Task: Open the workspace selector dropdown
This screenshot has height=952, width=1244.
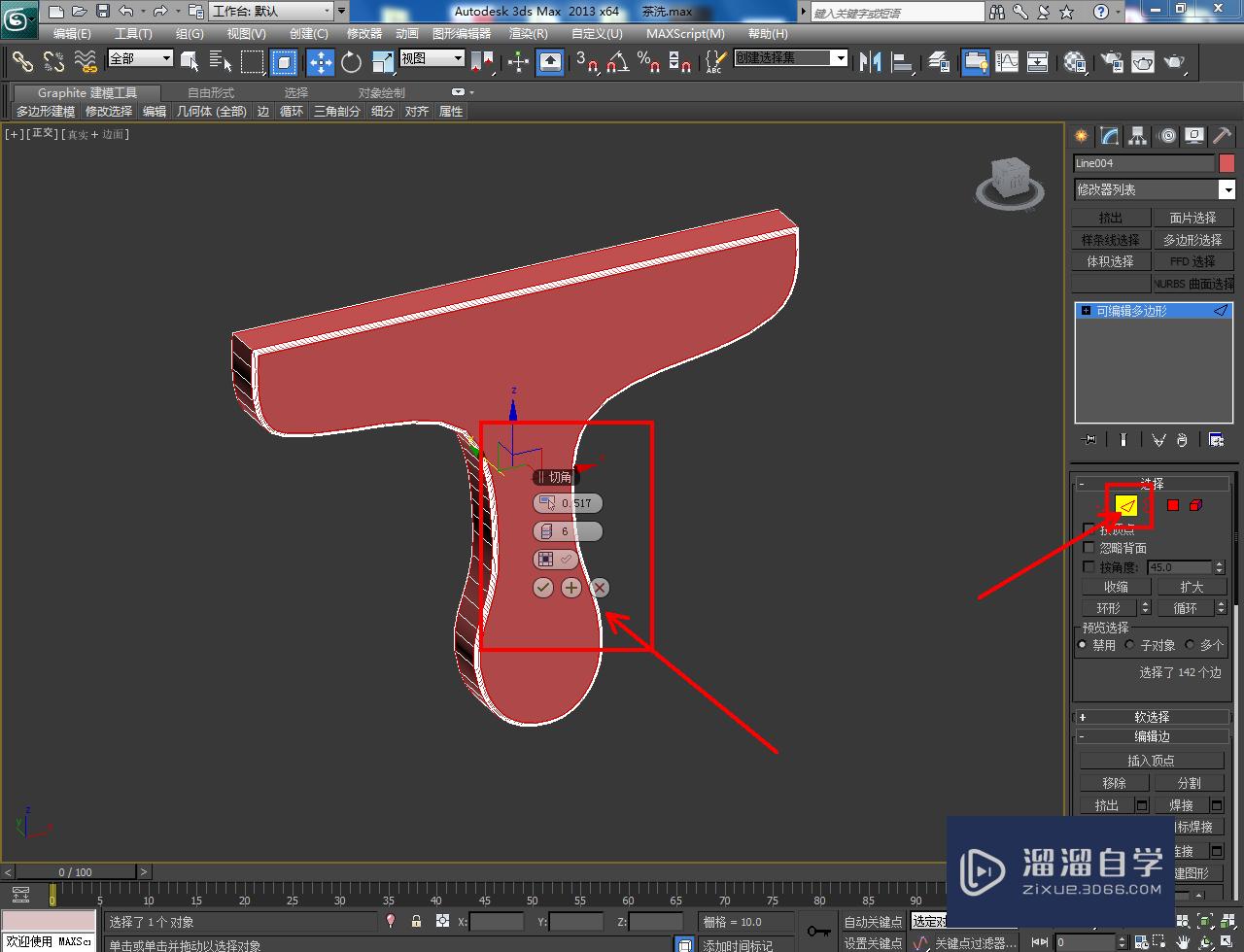Action: (272, 12)
